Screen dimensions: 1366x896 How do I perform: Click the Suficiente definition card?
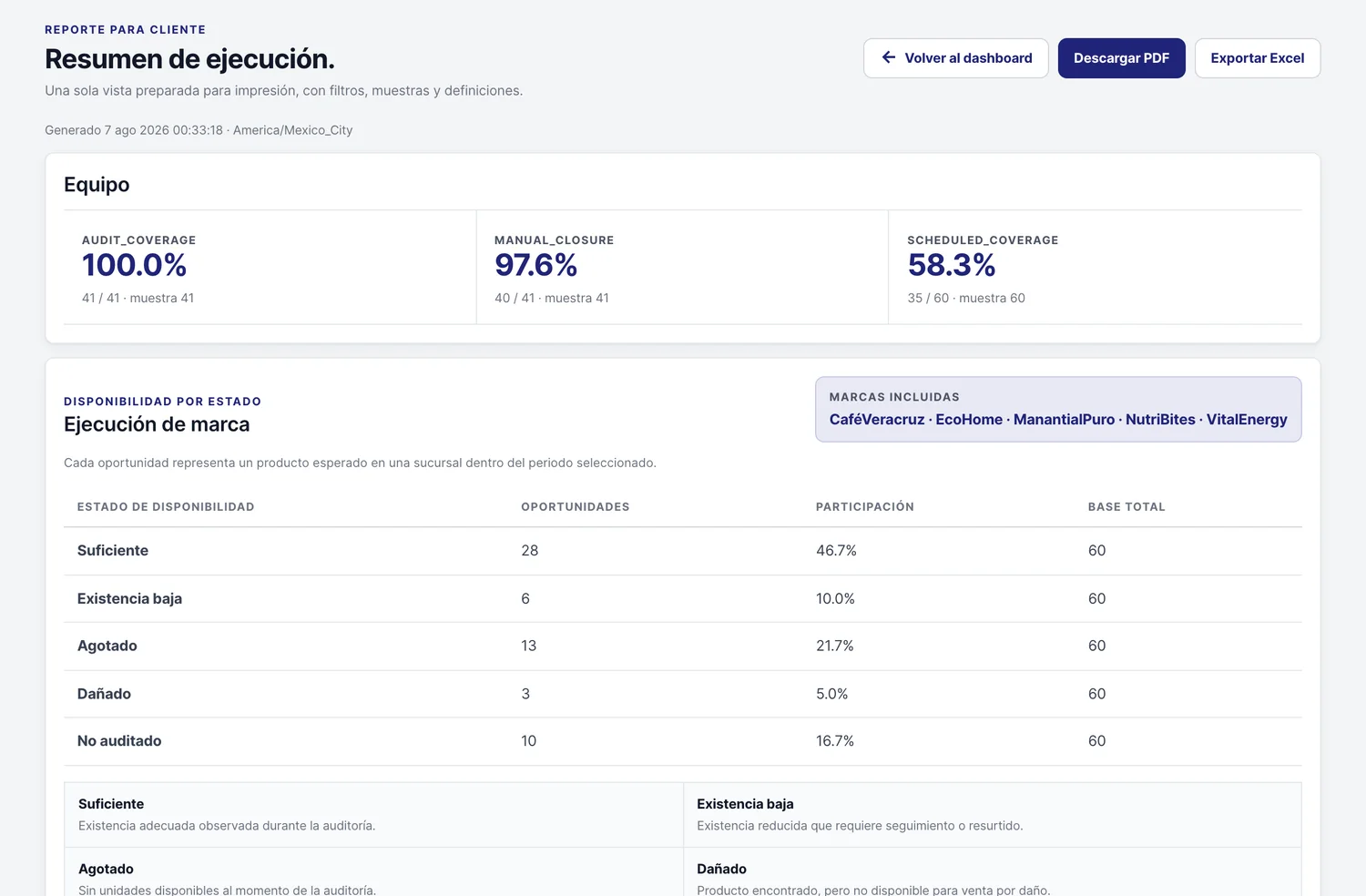pos(374,815)
